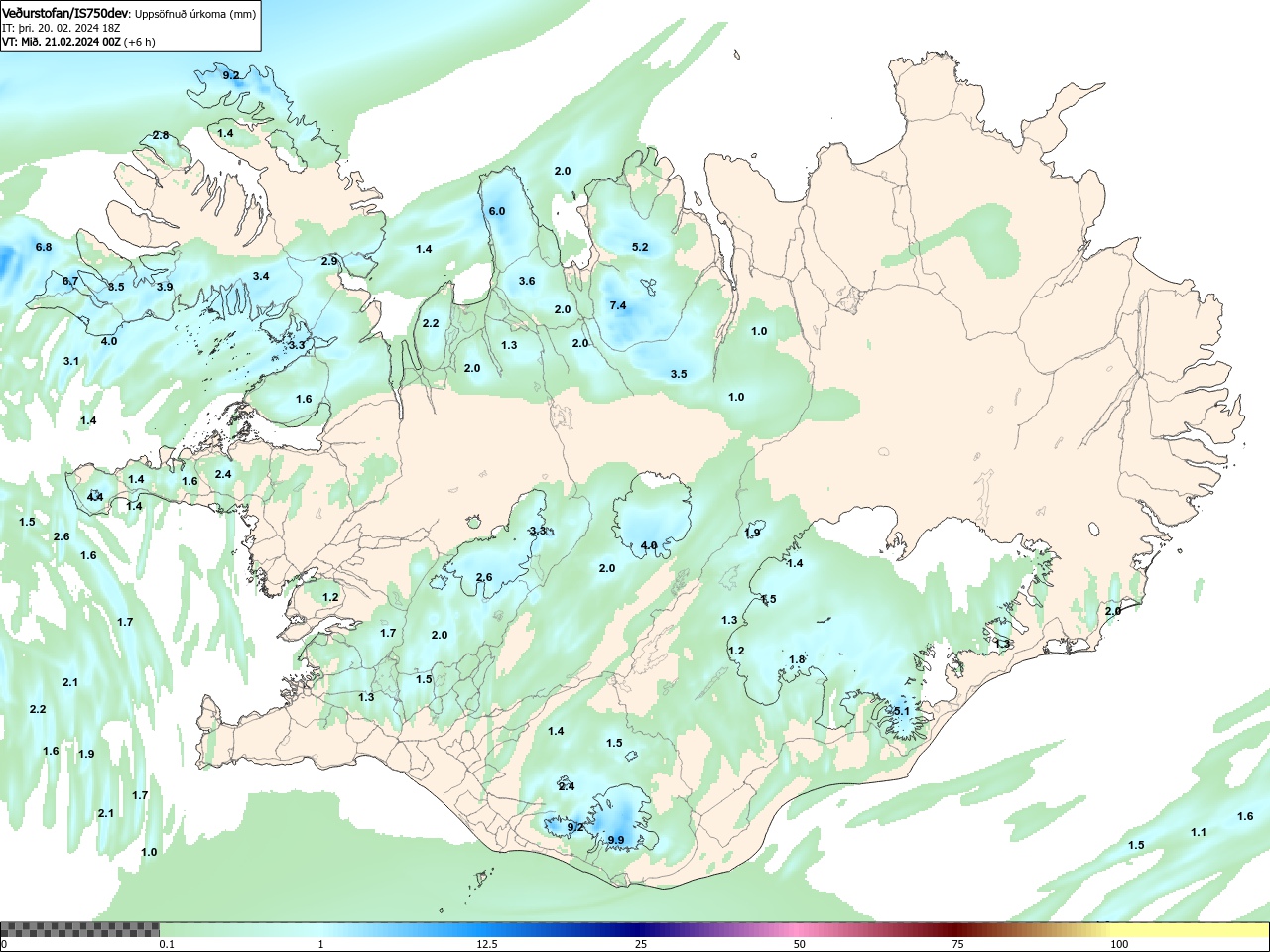Screen dimensions: 1270x952
Task: Click the 9.2 value beside the 9.9 value
Action: (575, 826)
